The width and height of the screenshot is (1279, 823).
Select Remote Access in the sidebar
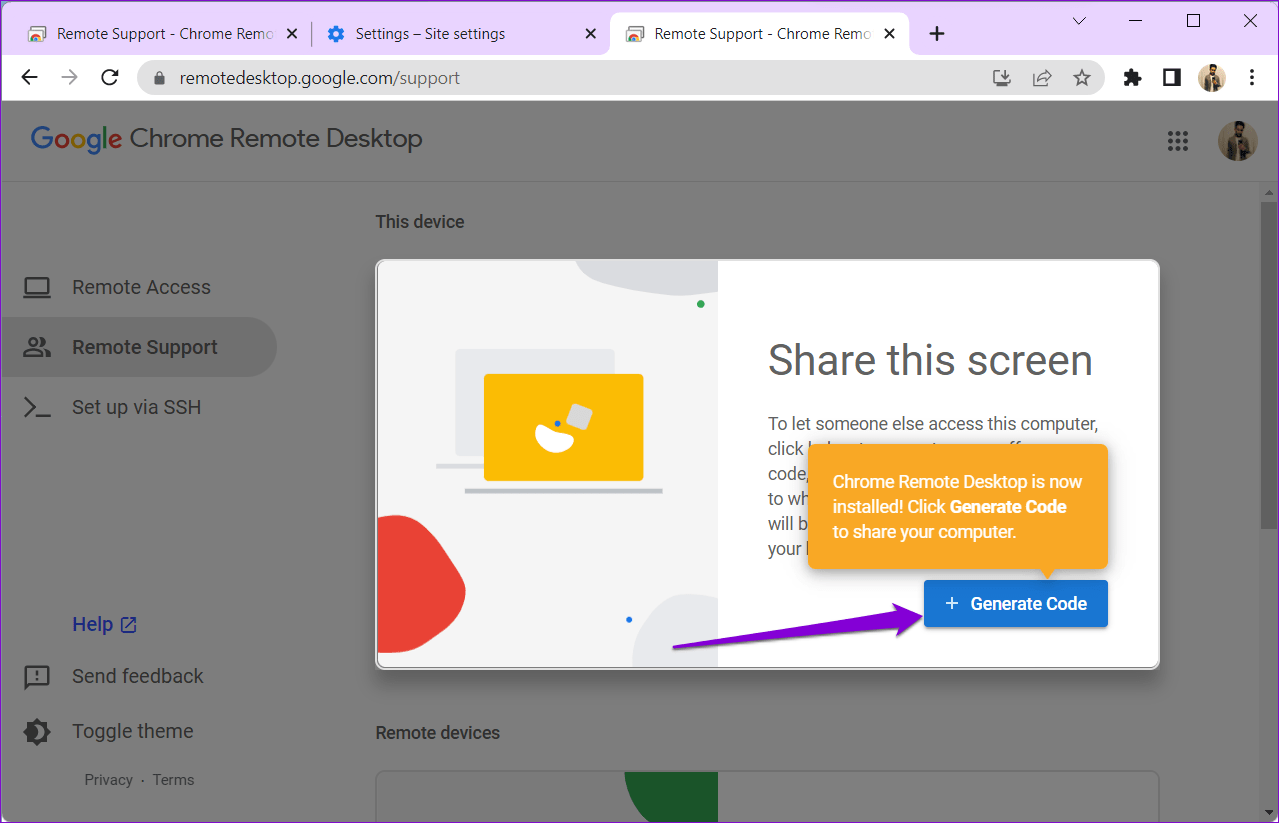140,287
